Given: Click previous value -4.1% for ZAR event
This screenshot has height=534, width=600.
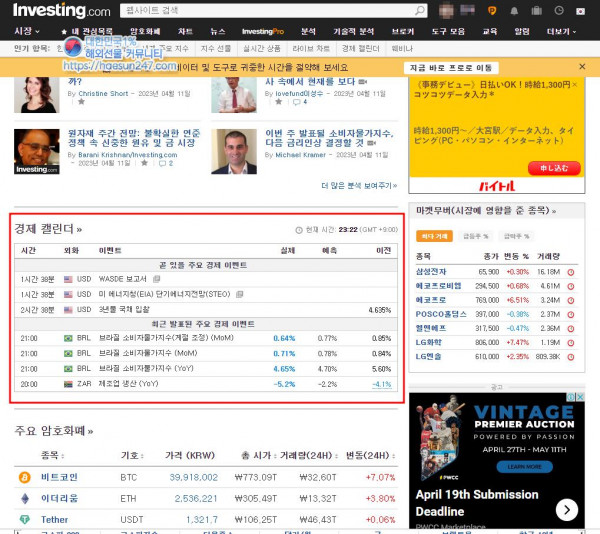Looking at the screenshot, I should (382, 384).
